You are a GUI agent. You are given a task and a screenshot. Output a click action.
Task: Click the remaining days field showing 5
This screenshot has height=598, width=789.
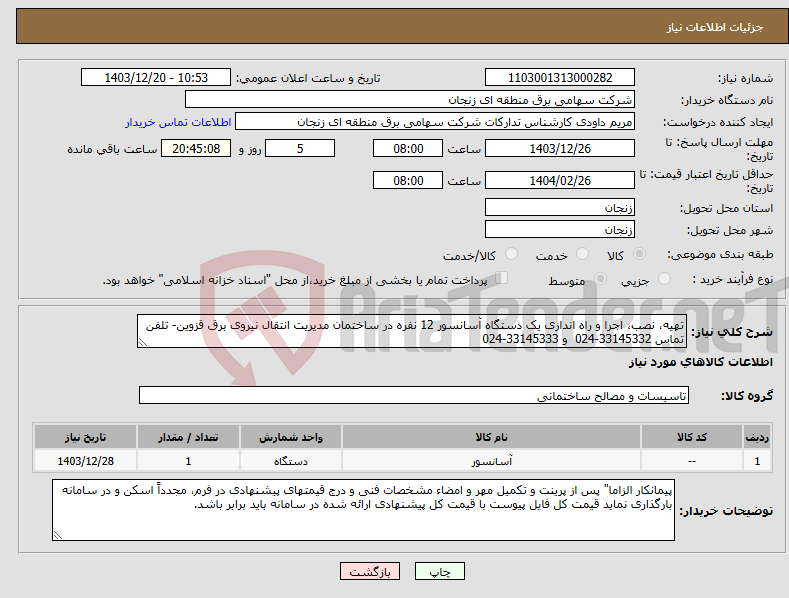click(x=300, y=148)
